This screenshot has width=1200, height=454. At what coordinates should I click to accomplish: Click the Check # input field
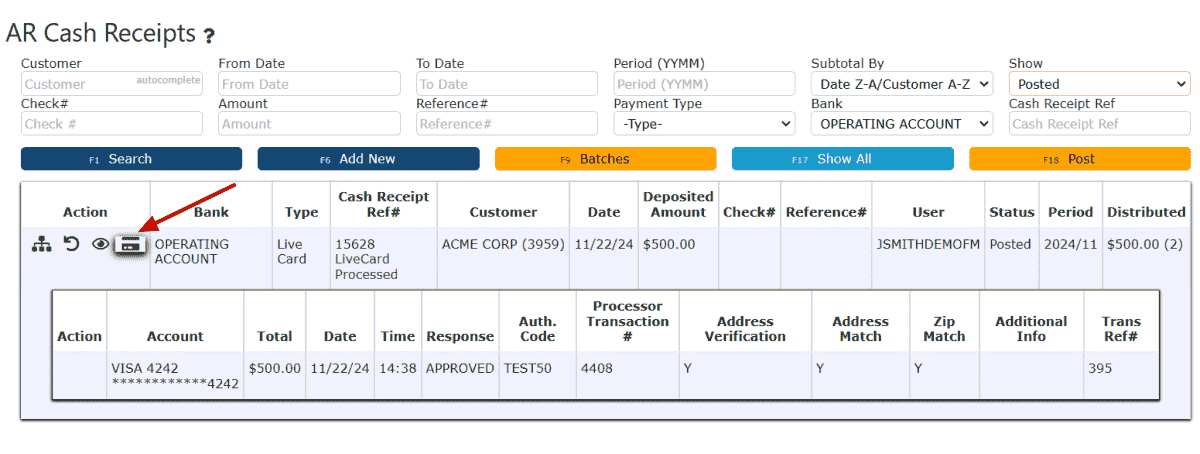pyautogui.click(x=112, y=124)
